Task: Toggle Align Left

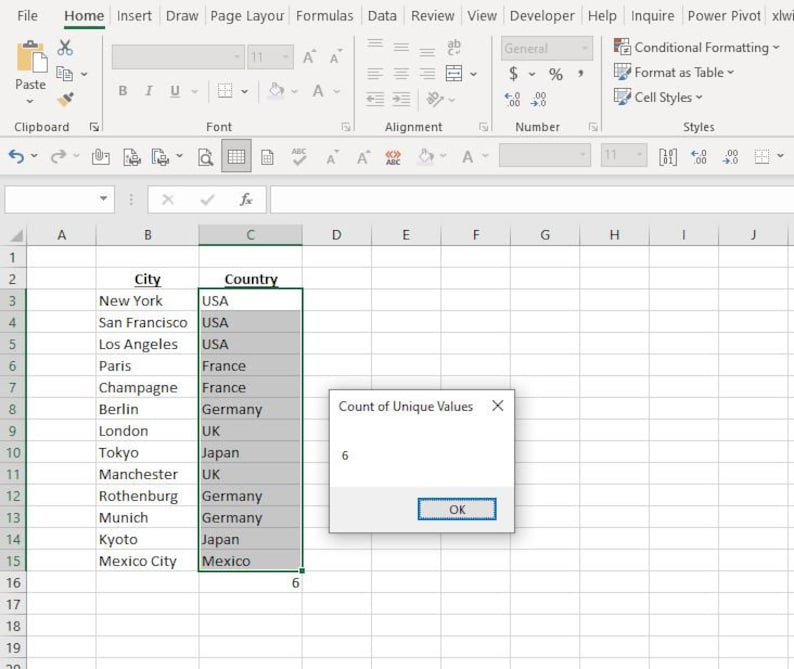Action: tap(375, 74)
